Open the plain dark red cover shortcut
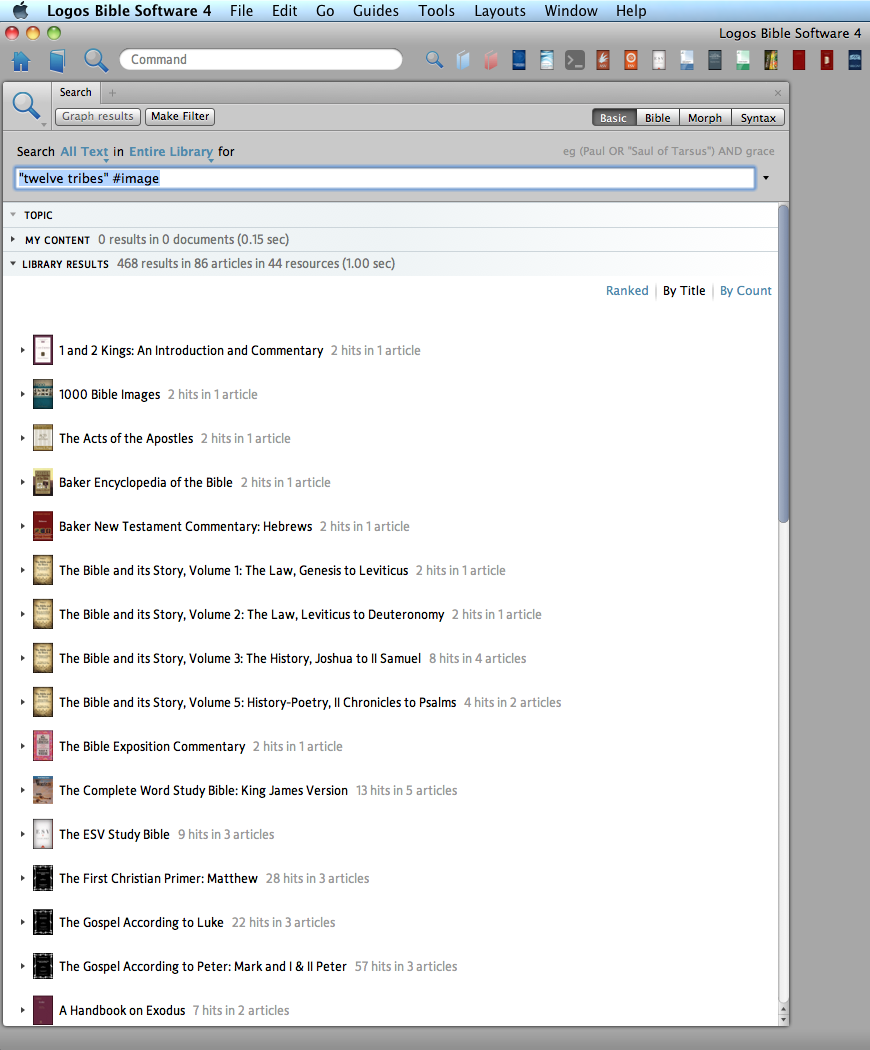870x1050 pixels. coord(798,60)
